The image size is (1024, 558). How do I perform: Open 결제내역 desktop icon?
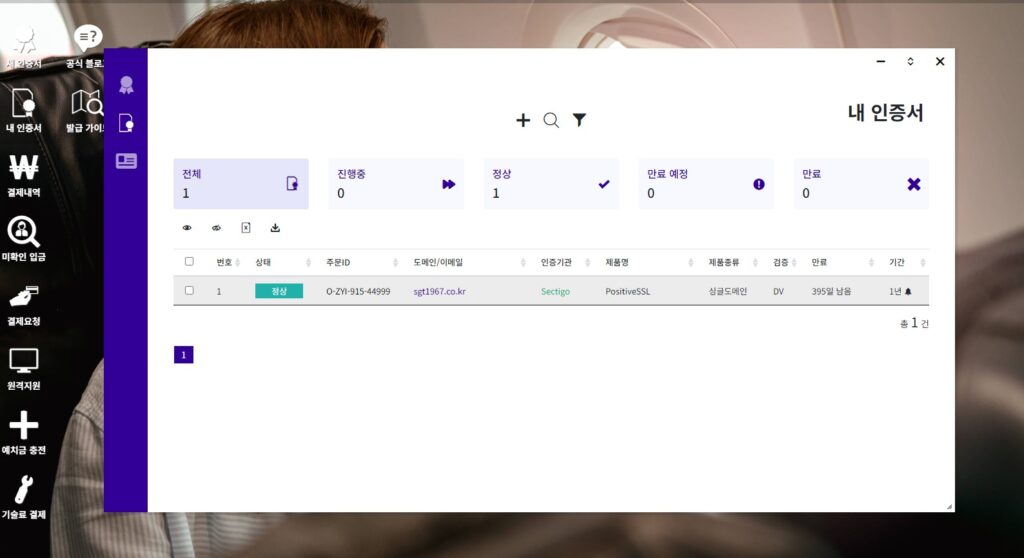click(24, 174)
